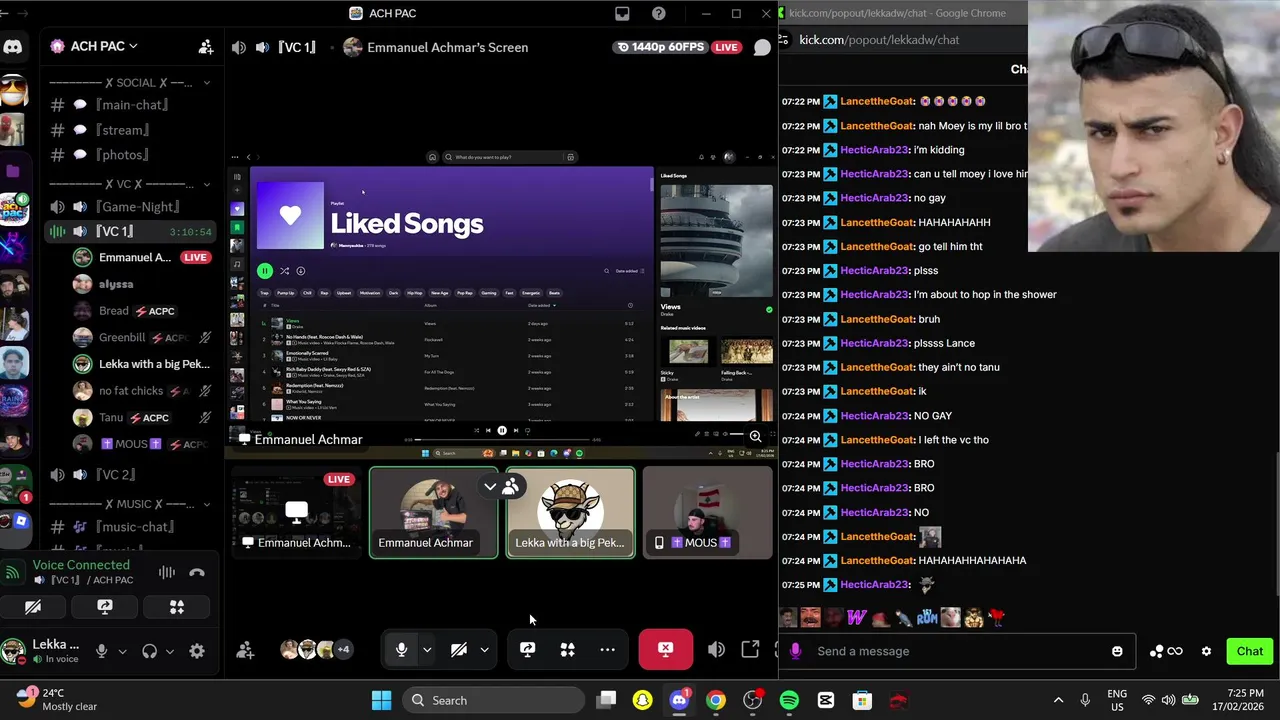Click green Chat send button
Image resolution: width=1280 pixels, height=720 pixels.
pyautogui.click(x=1249, y=651)
